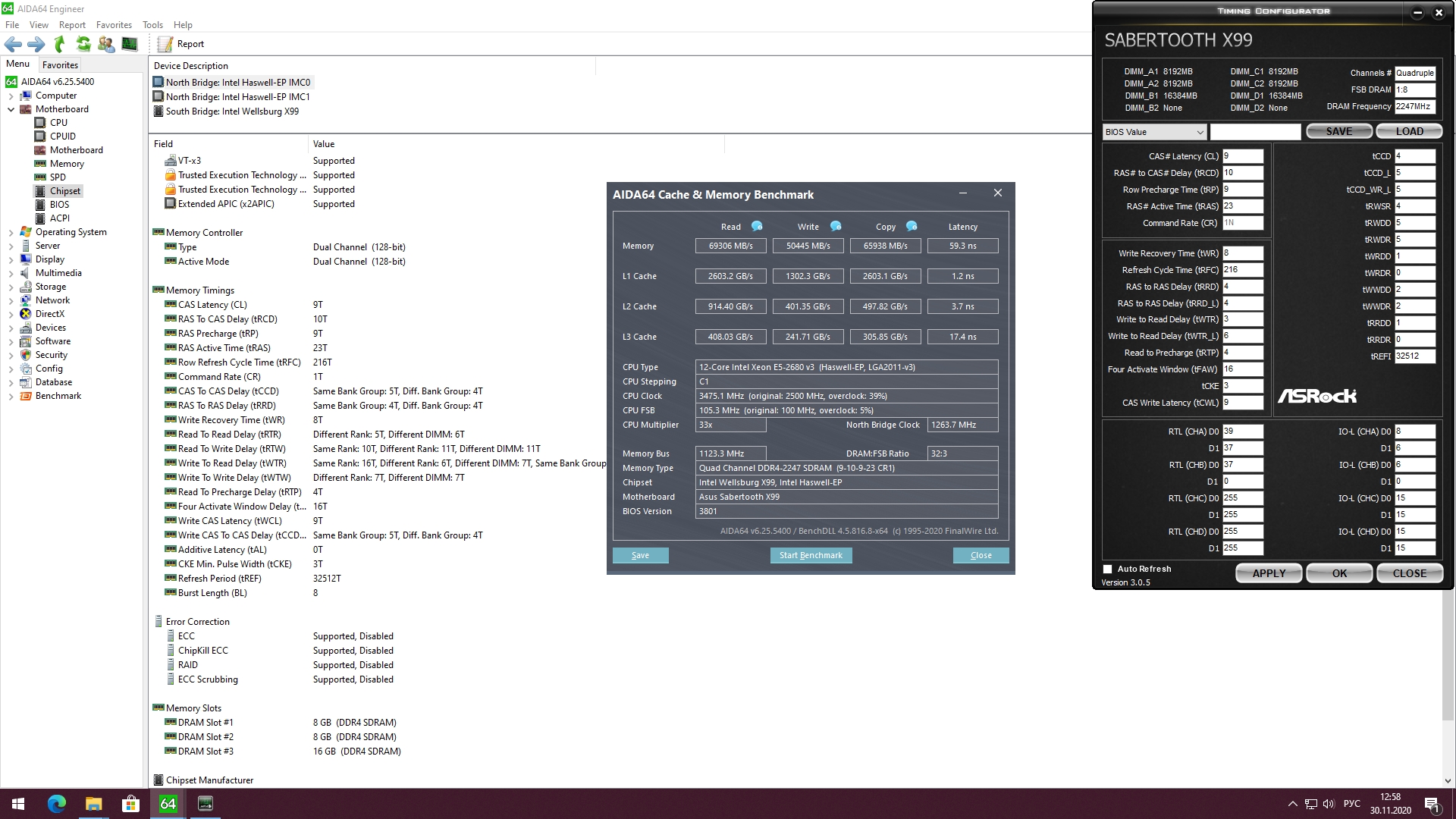Select the SPD item in tree
Viewport: 1456px width, 819px height.
click(x=58, y=177)
